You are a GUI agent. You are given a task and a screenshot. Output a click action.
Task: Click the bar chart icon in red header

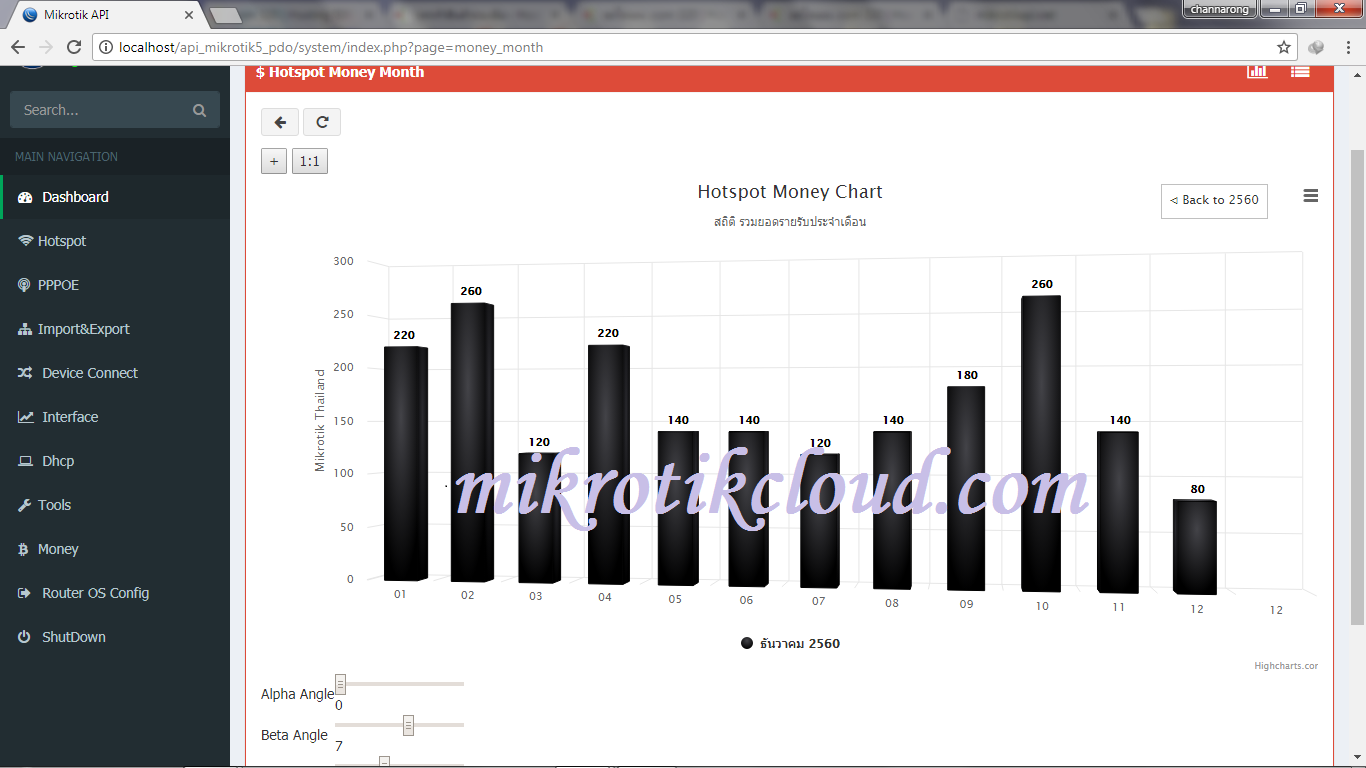1257,71
